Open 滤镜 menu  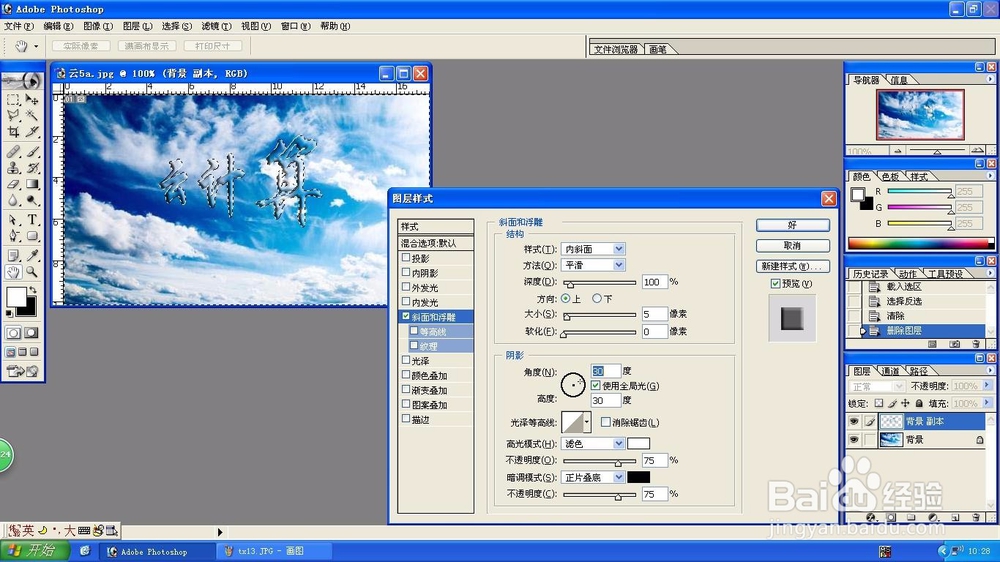pyautogui.click(x=216, y=26)
